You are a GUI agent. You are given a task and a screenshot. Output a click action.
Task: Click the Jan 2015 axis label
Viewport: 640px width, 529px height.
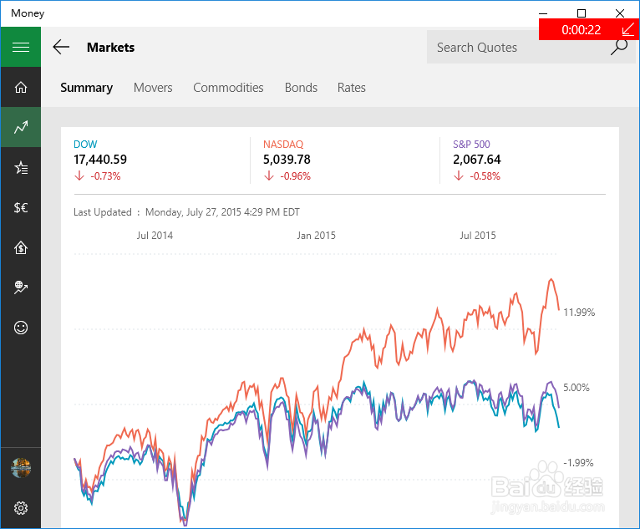316,236
